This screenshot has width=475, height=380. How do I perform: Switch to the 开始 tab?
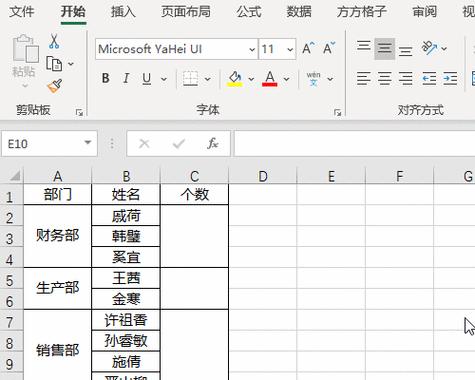pyautogui.click(x=73, y=12)
